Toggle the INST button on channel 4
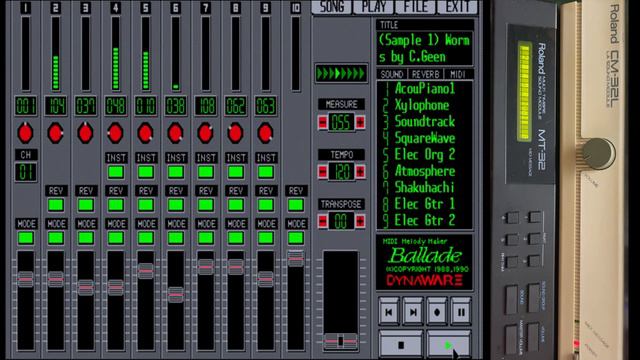 [116, 172]
